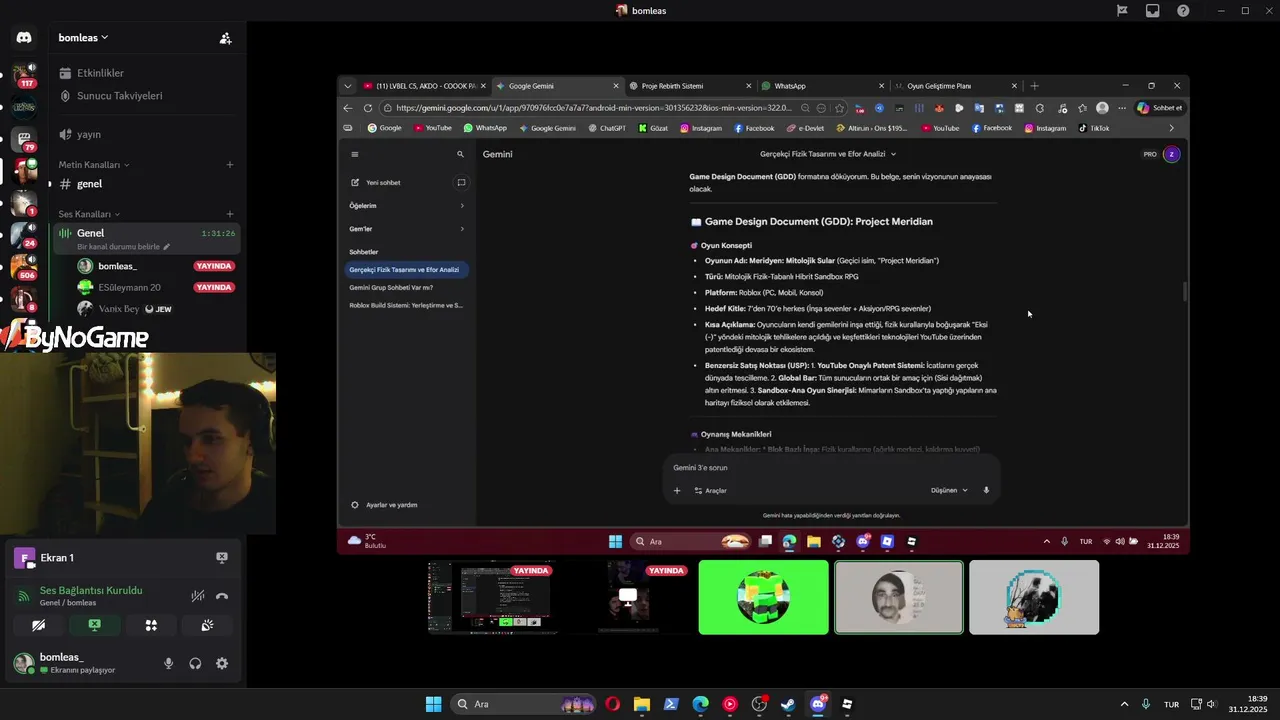Open the League of Legends server icon
1280x720 pixels.
click(x=24, y=107)
